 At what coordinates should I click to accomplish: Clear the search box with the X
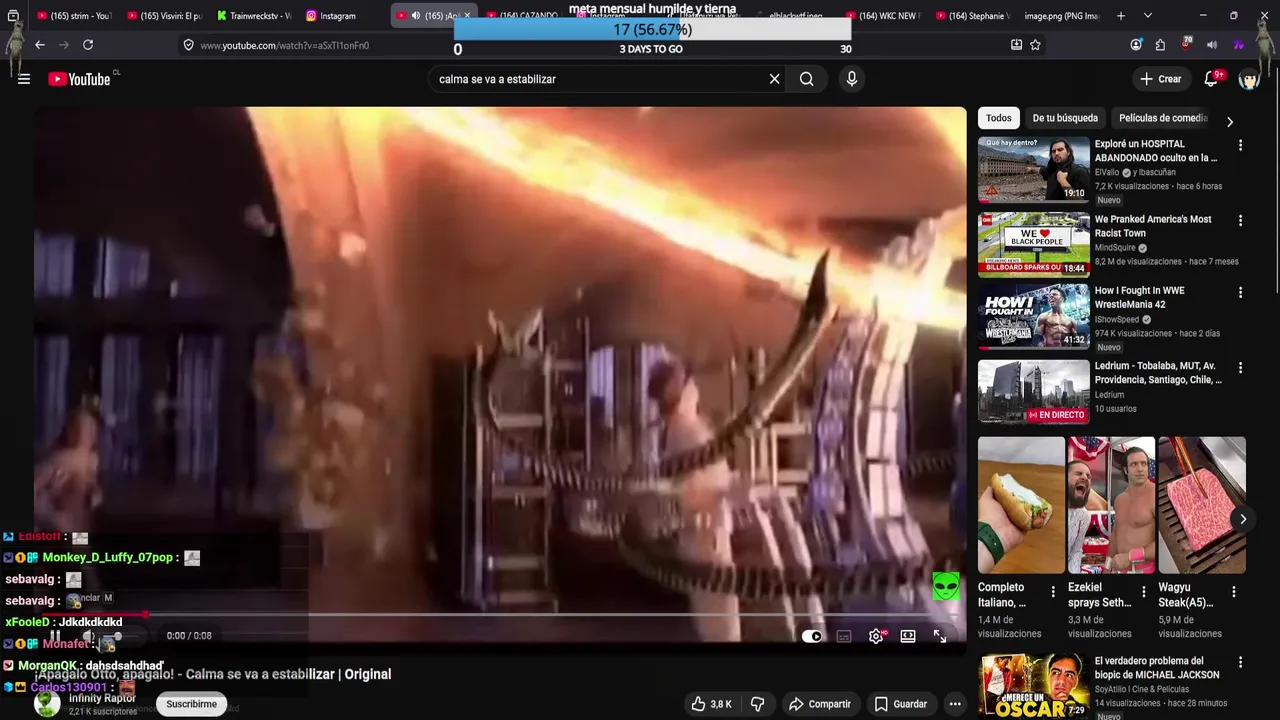pos(774,79)
